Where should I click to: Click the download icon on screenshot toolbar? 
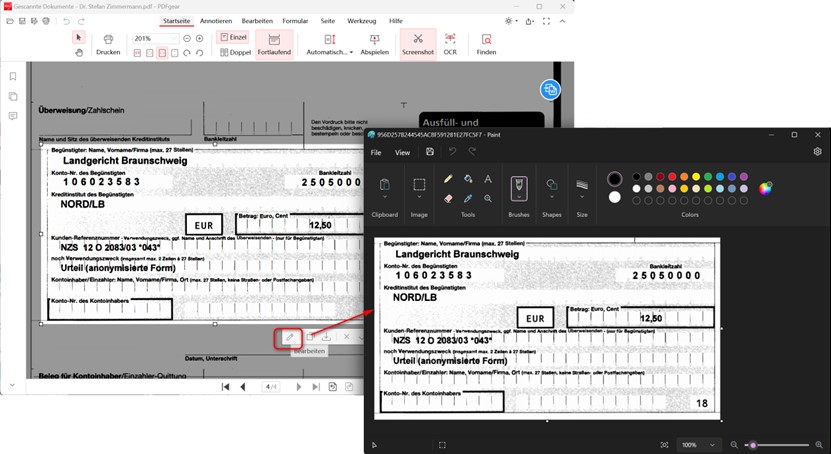(x=326, y=337)
